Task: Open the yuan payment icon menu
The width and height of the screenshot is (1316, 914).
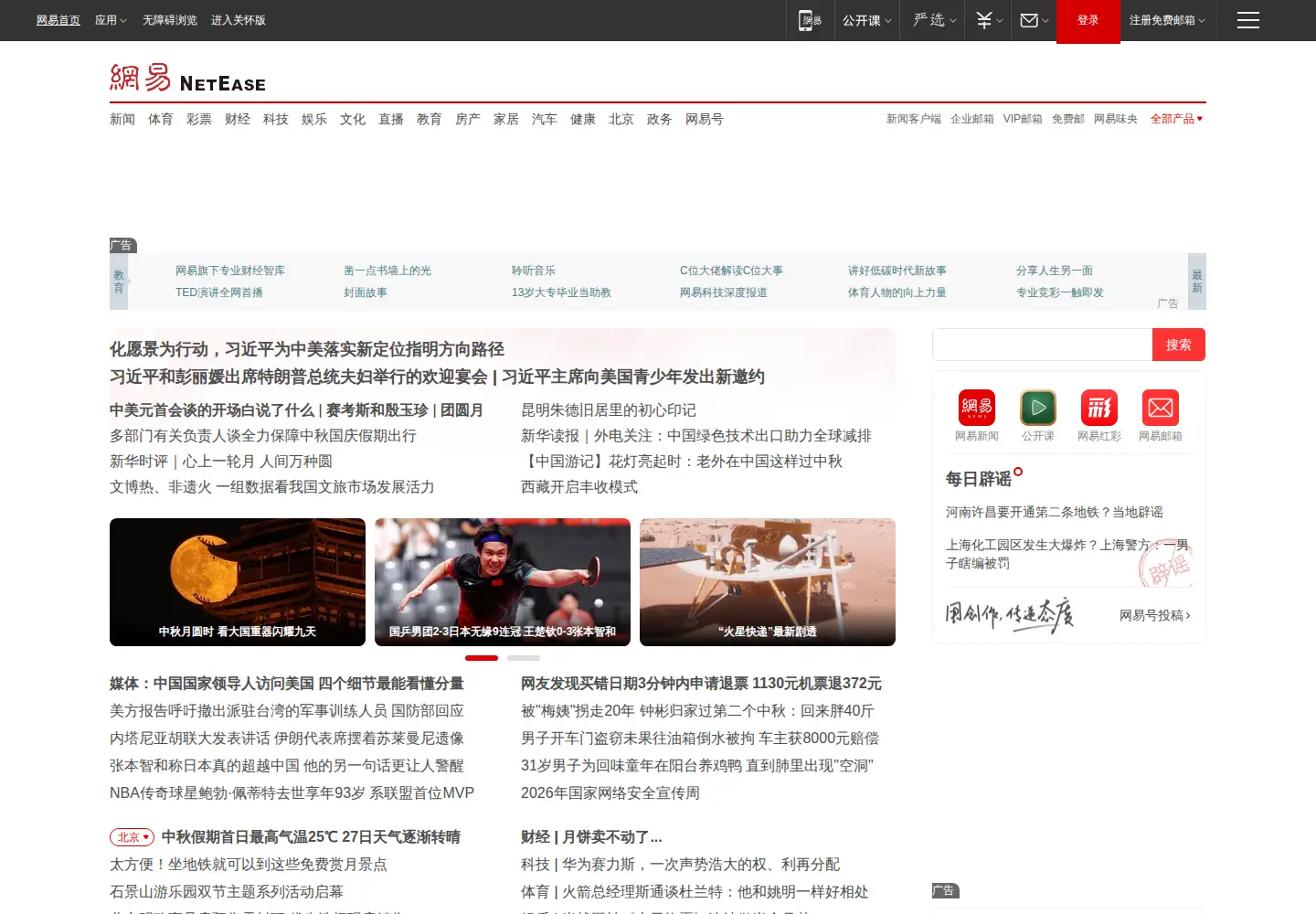Action: 988,20
